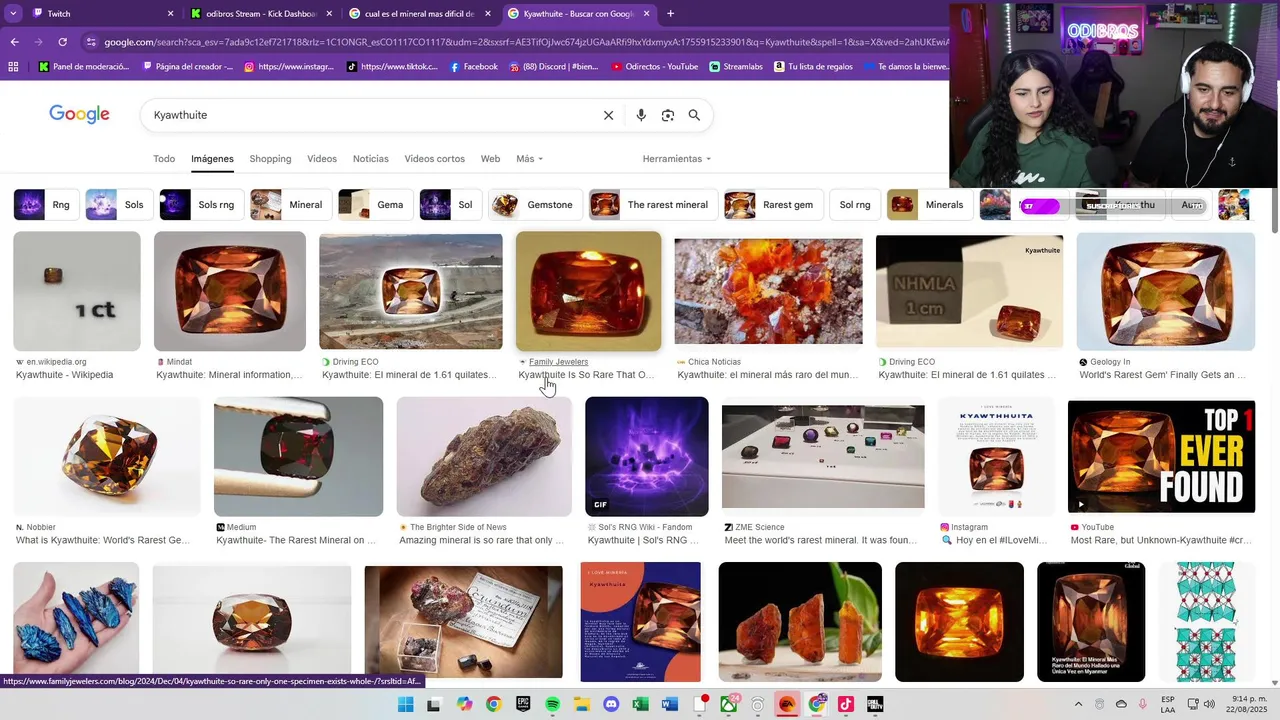Switch to the Todo results tab
This screenshot has height=720, width=1280.
[164, 159]
